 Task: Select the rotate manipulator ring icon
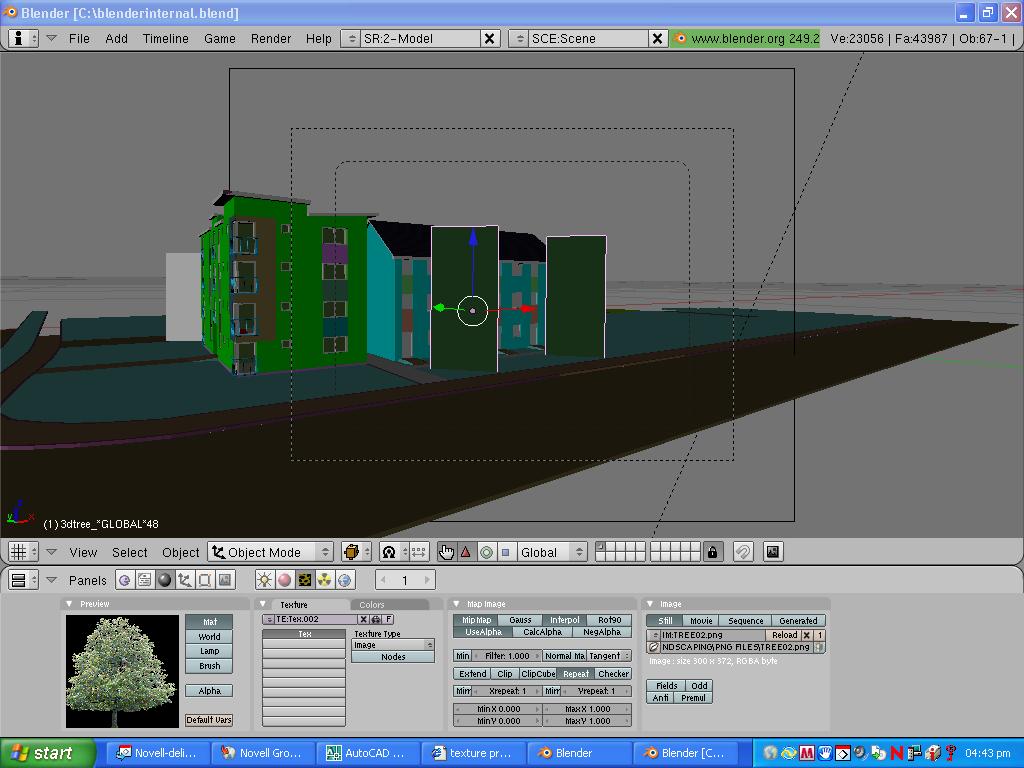tap(486, 552)
